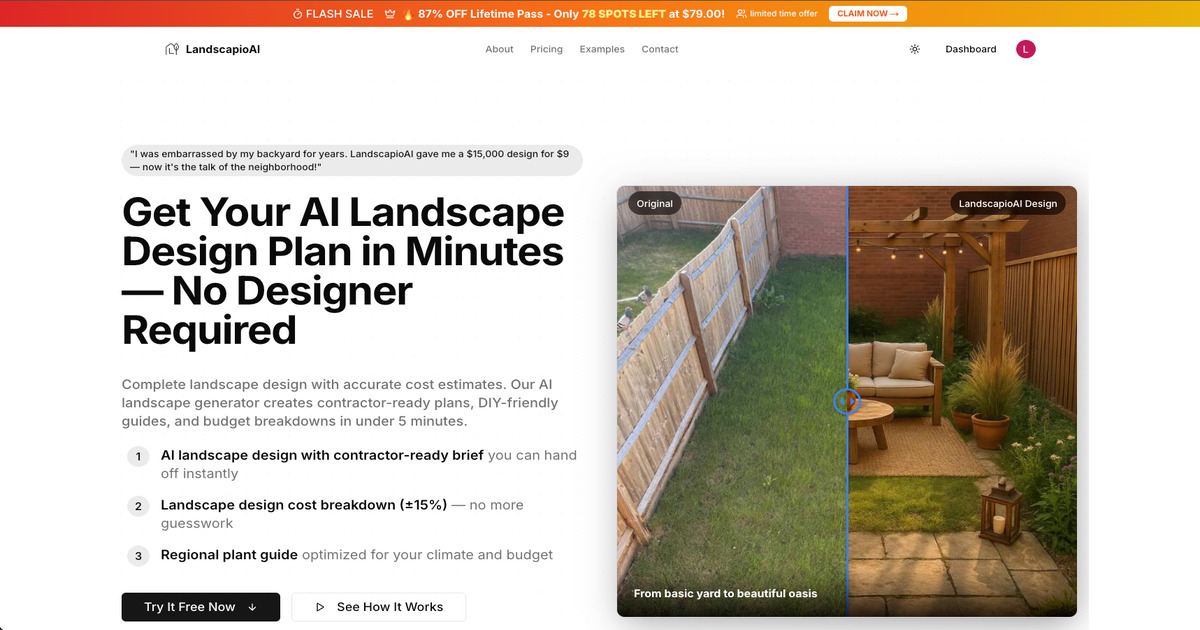The image size is (1200, 630).
Task: Click the number 3 step badge
Action: pyautogui.click(x=139, y=555)
